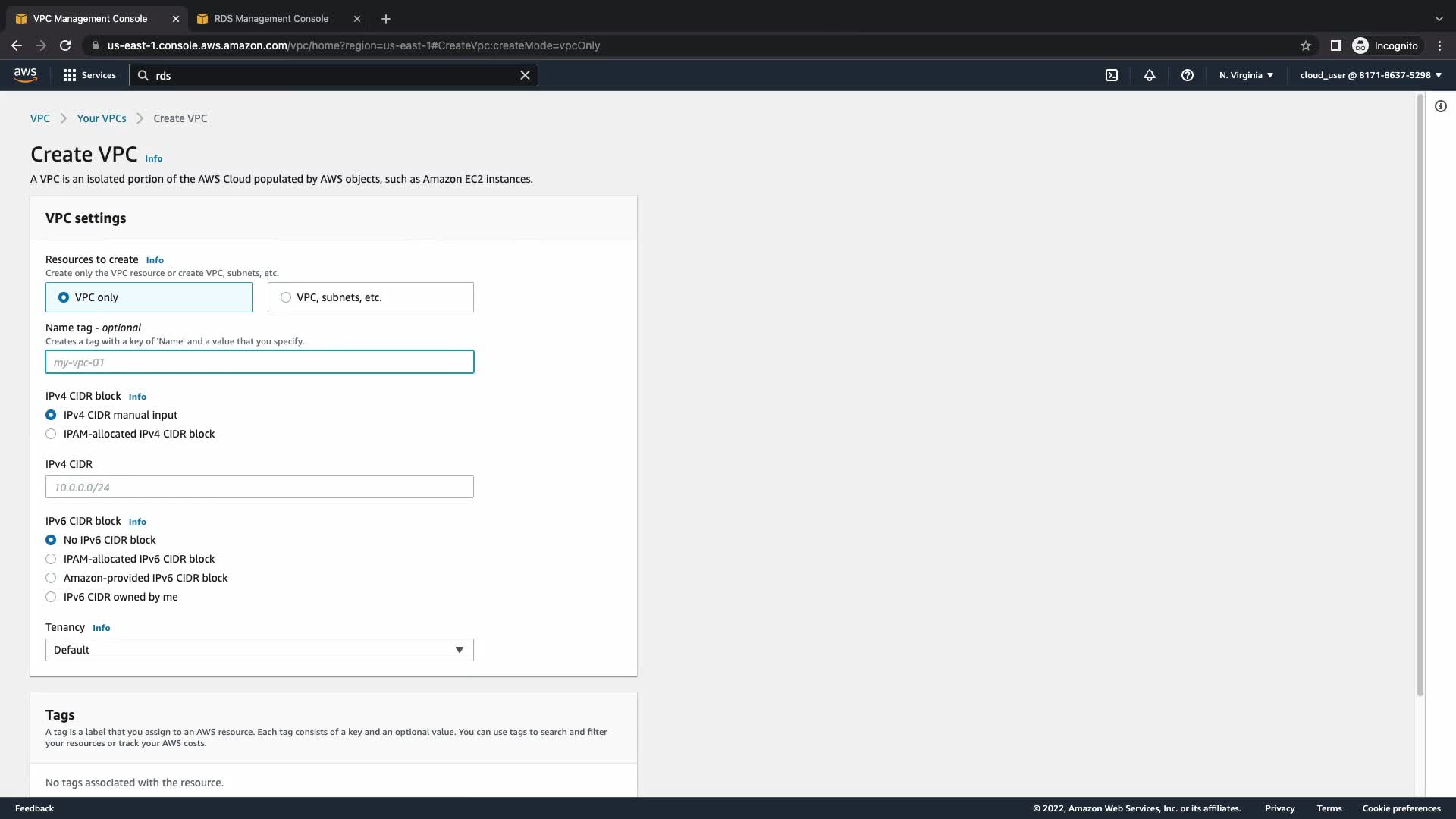This screenshot has height=819, width=1456.
Task: Switch to RDS Management Console tab
Action: (x=271, y=18)
